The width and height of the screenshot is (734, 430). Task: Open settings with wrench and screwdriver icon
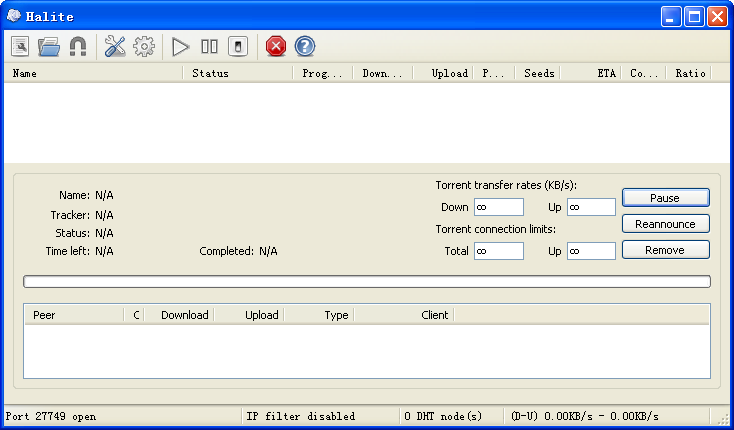click(x=115, y=46)
